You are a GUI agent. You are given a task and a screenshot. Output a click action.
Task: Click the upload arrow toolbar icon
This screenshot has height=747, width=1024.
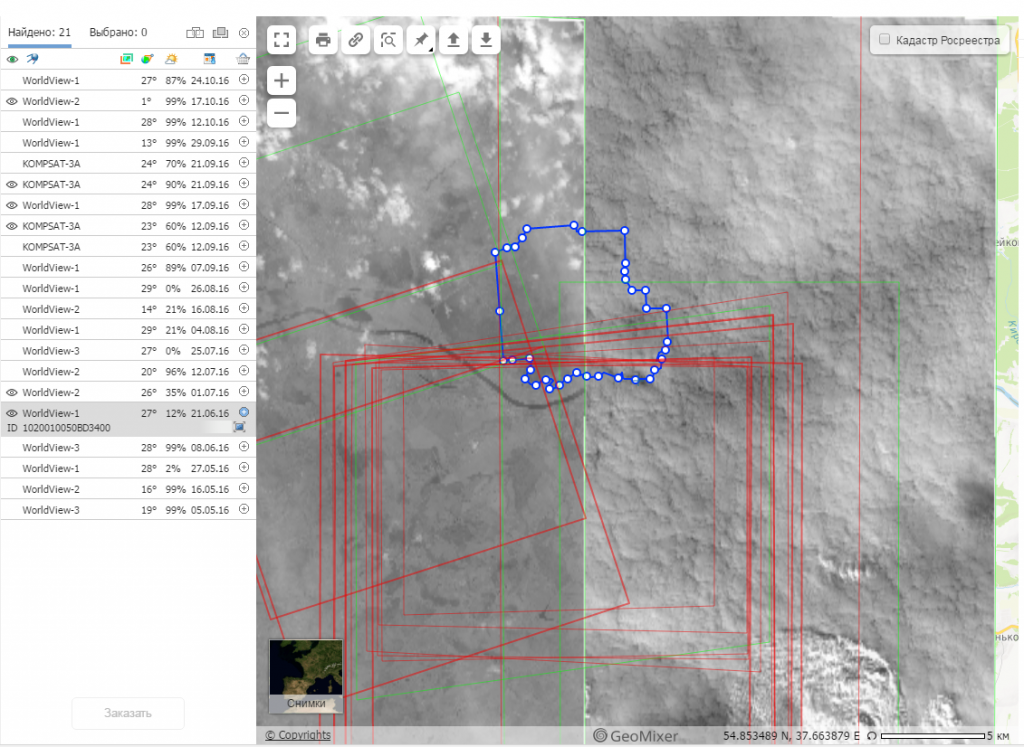(453, 40)
